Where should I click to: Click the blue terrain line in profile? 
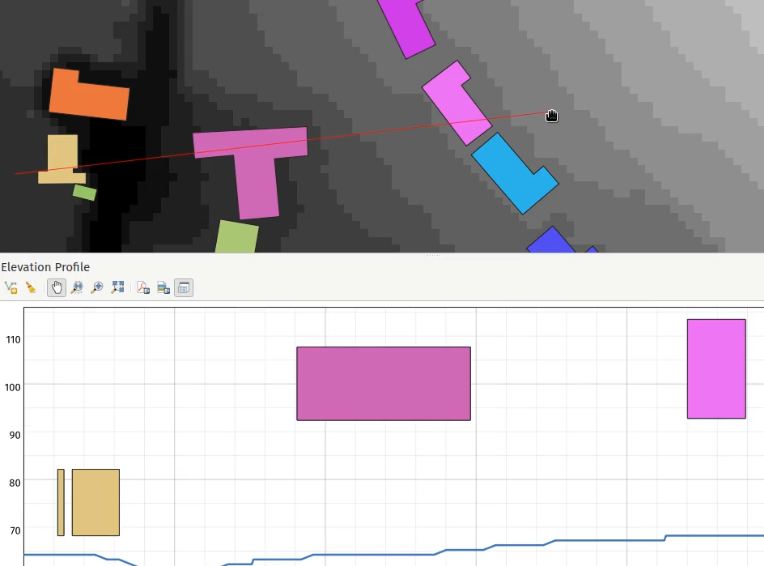click(560, 541)
